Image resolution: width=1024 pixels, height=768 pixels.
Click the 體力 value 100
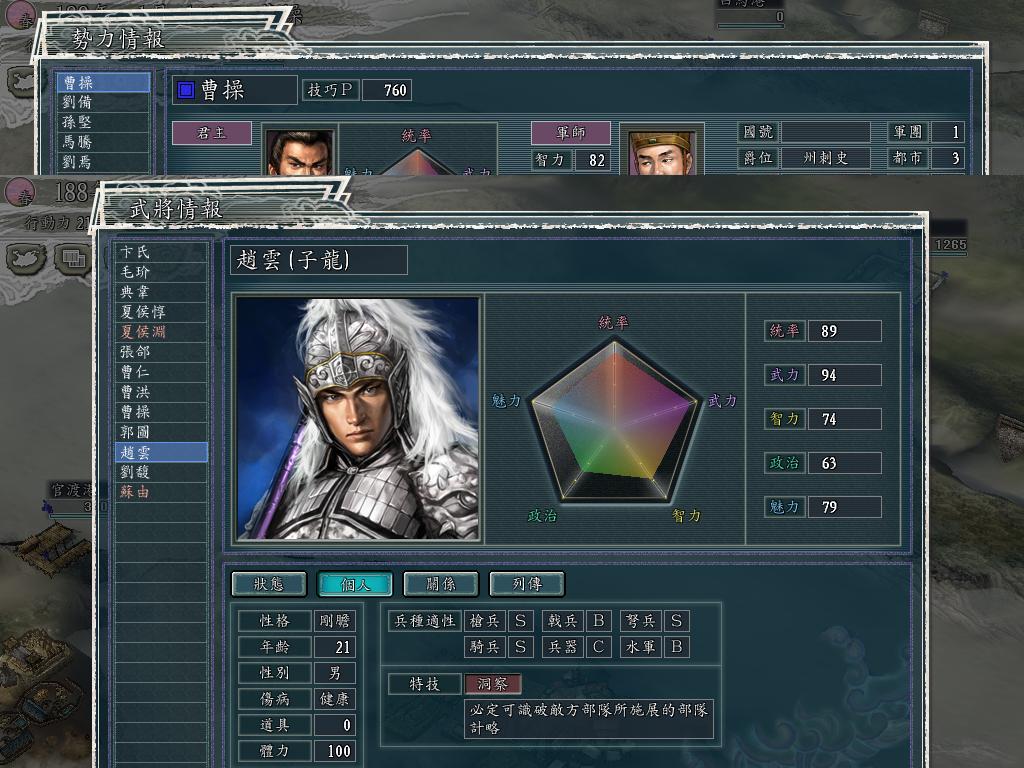coord(334,751)
